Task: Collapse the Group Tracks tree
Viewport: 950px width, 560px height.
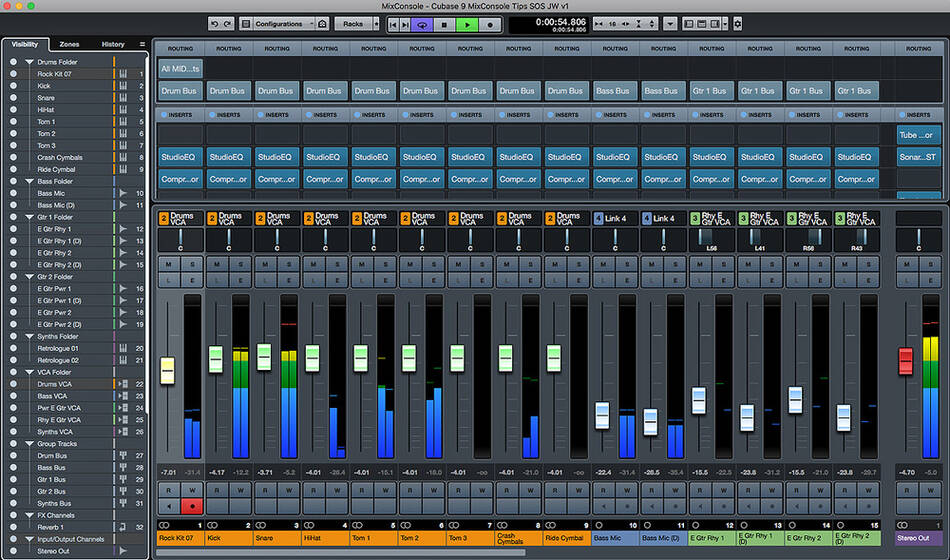Action: [x=29, y=444]
